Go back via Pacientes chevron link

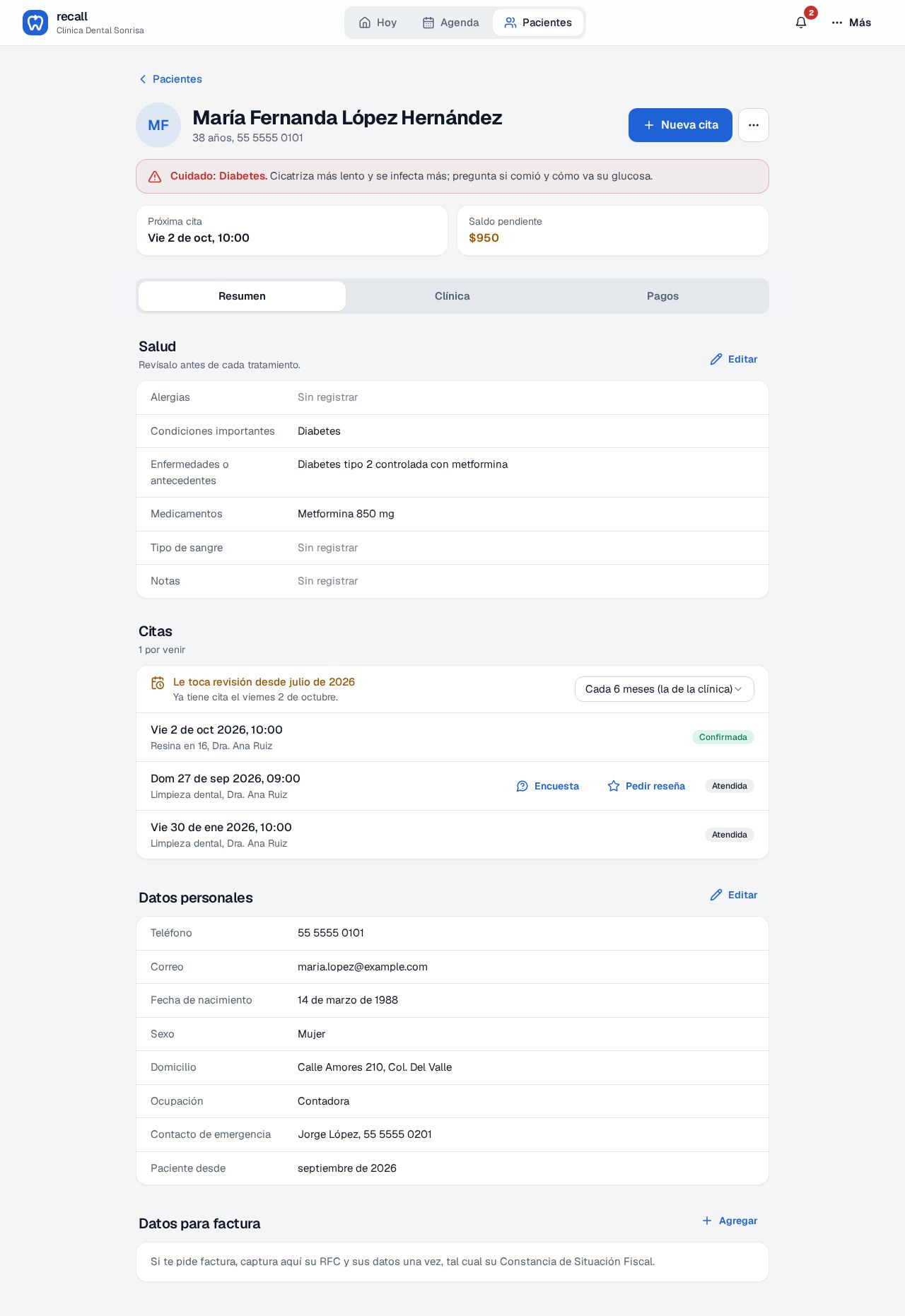point(170,79)
